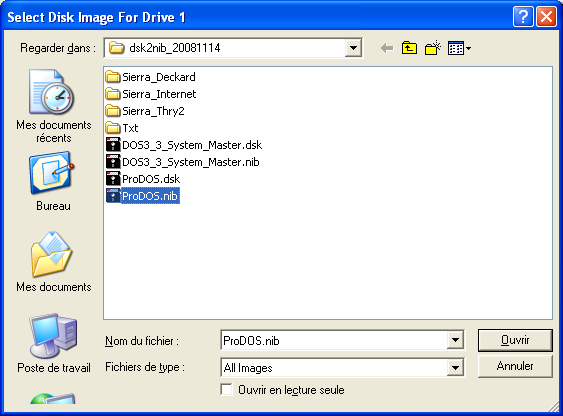
Task: Go back to previous folder arrow
Action: [387, 48]
